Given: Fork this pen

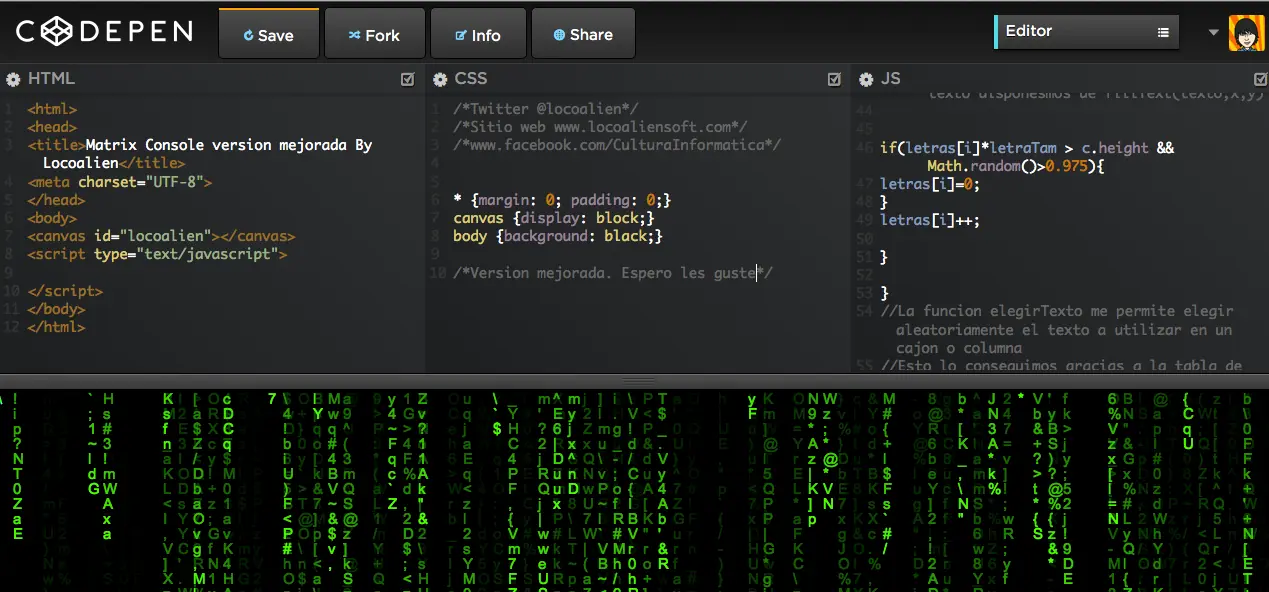Looking at the screenshot, I should point(375,34).
